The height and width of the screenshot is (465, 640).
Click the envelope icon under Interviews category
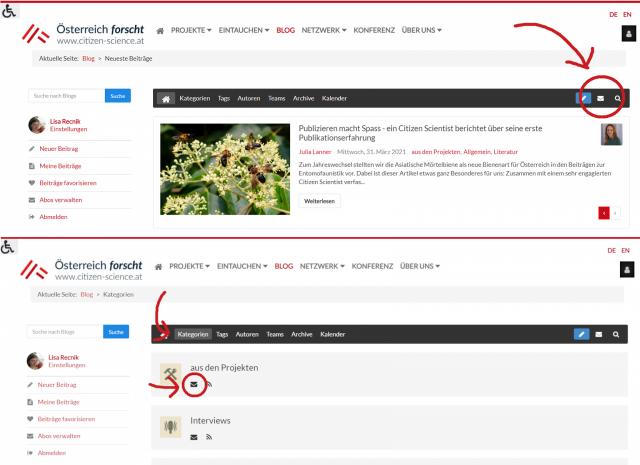click(194, 437)
